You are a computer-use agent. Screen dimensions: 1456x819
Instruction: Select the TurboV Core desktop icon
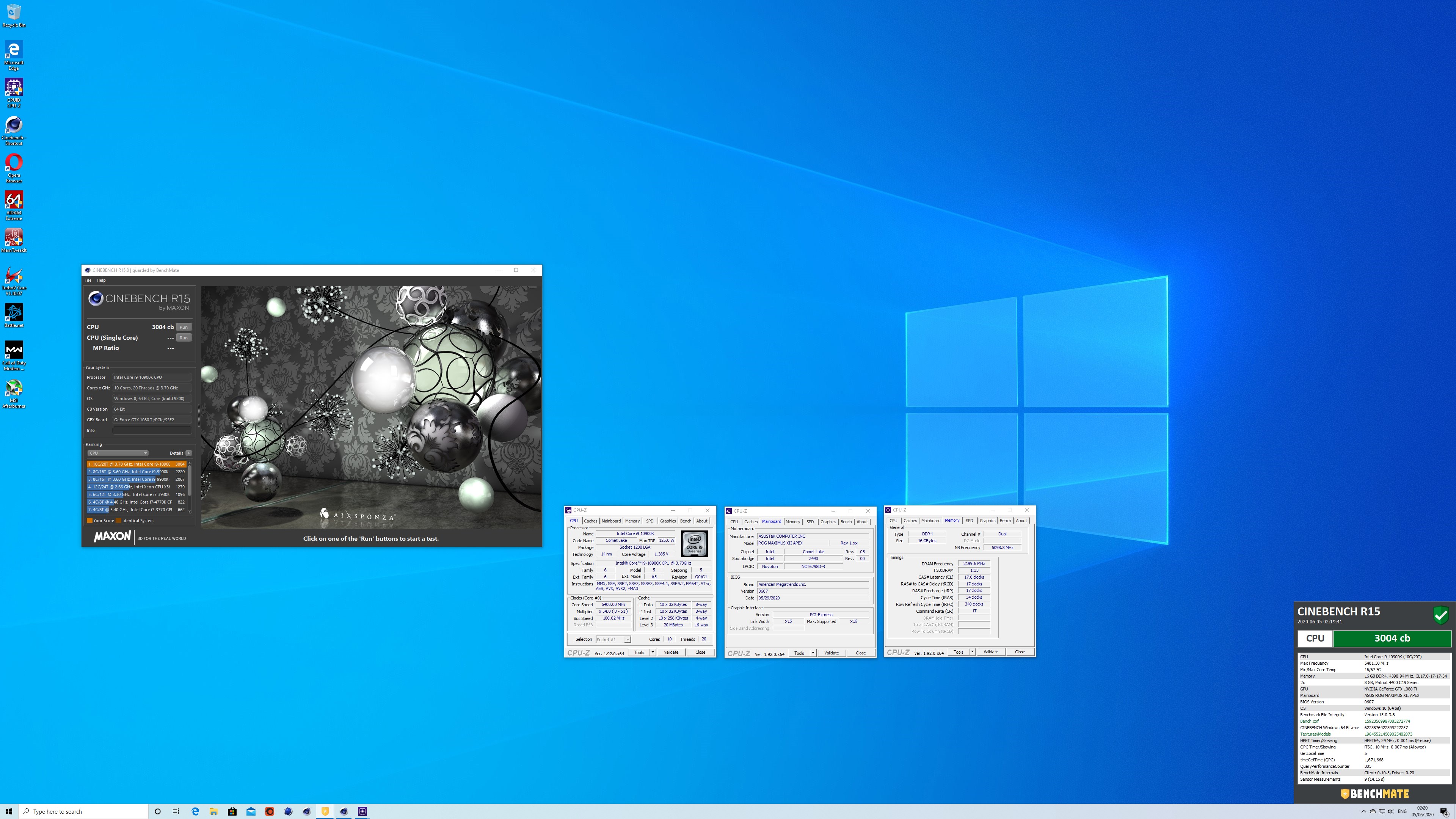14,281
